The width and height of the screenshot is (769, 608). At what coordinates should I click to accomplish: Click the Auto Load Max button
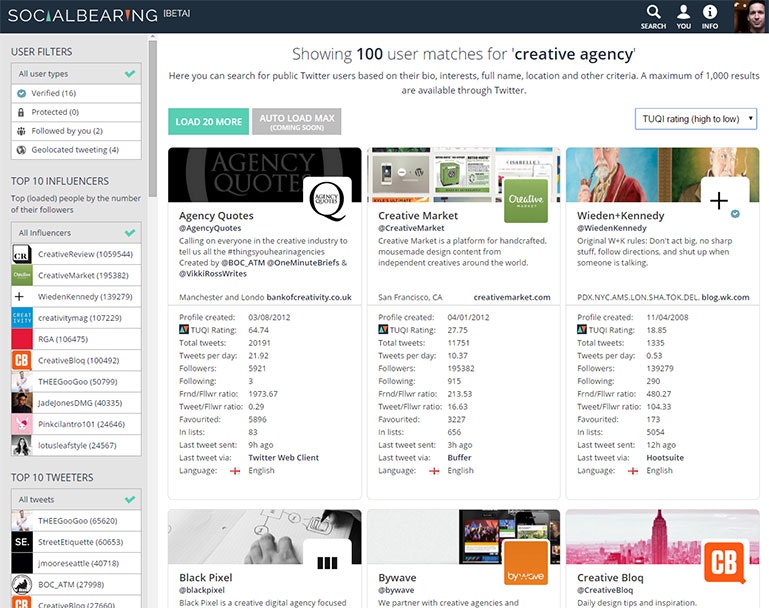(297, 122)
